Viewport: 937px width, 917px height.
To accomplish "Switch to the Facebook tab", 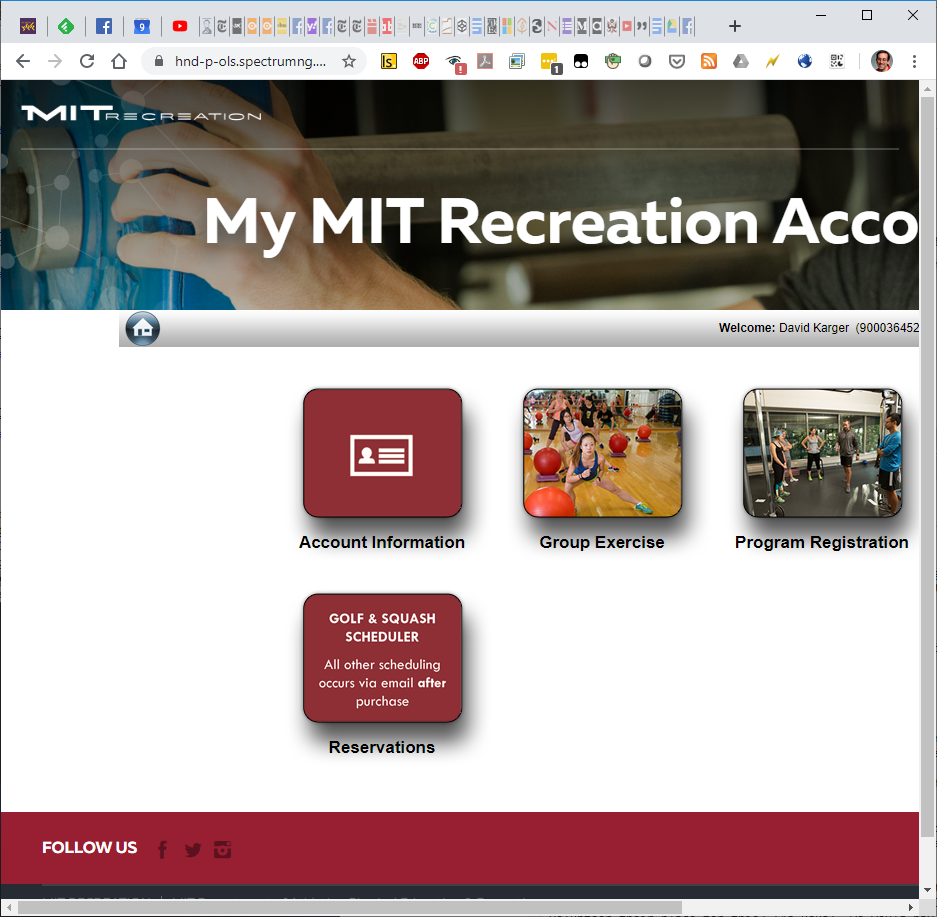I will [x=103, y=26].
